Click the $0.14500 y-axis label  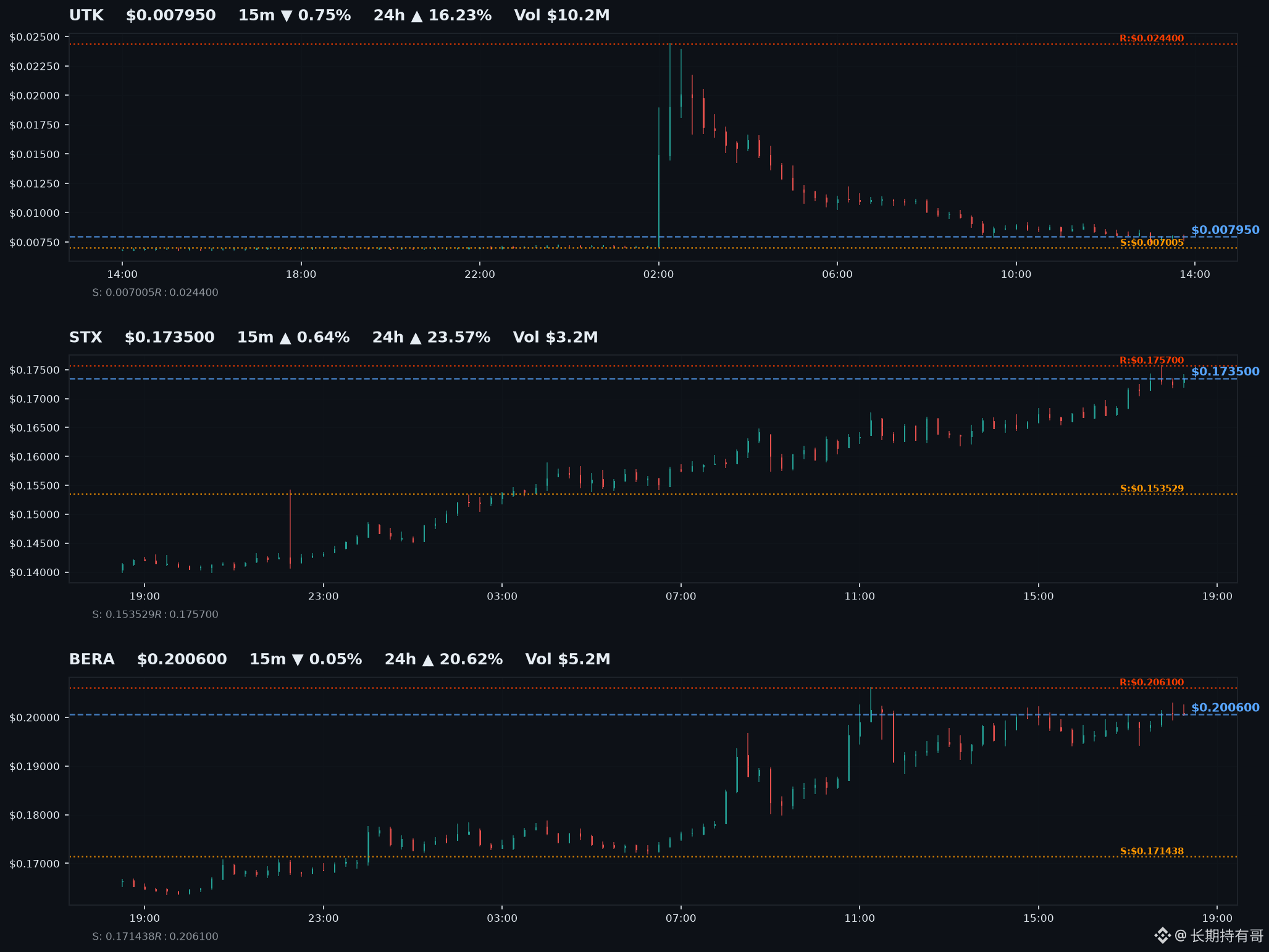35,544
